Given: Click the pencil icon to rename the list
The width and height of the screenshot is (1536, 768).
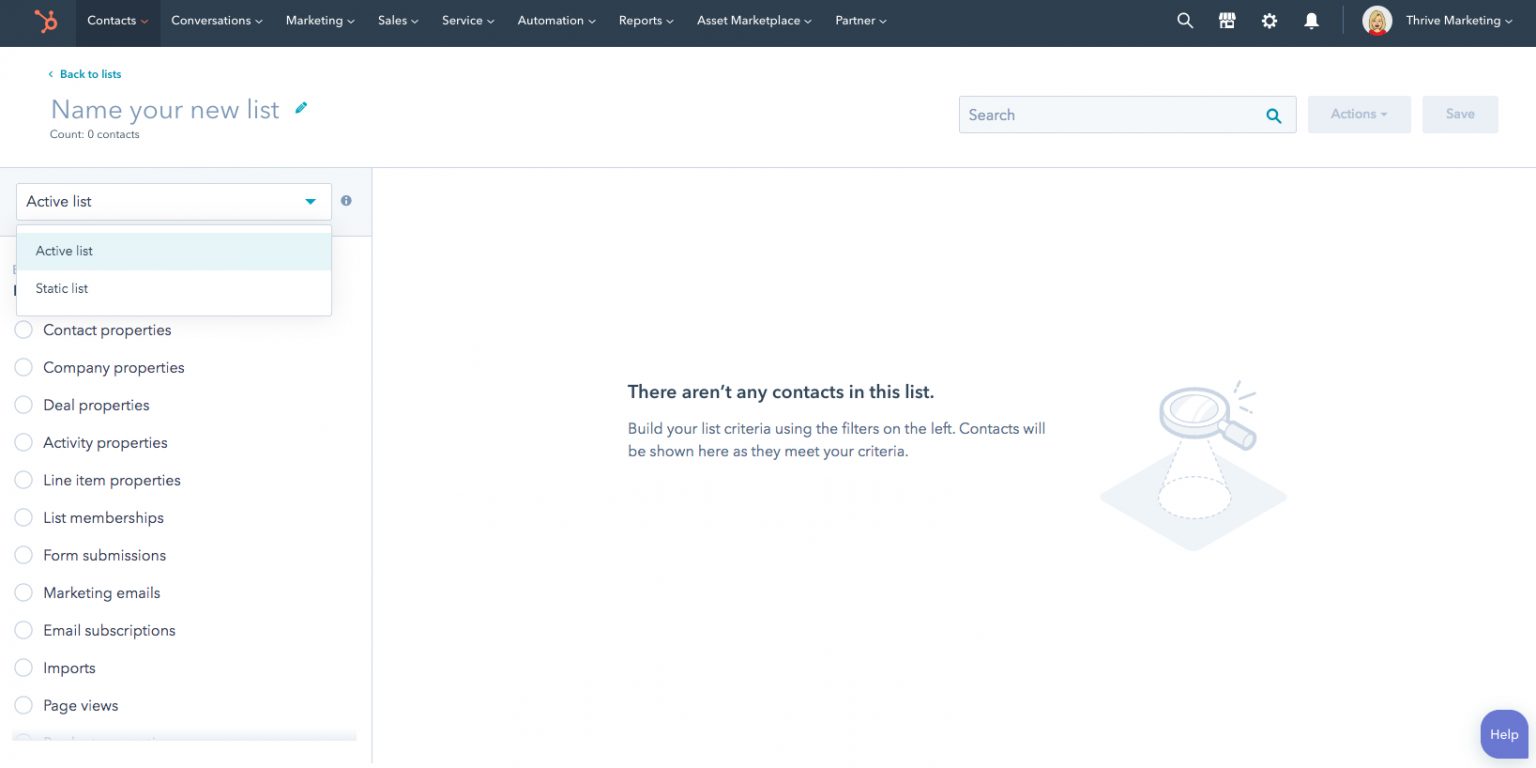Looking at the screenshot, I should (301, 108).
